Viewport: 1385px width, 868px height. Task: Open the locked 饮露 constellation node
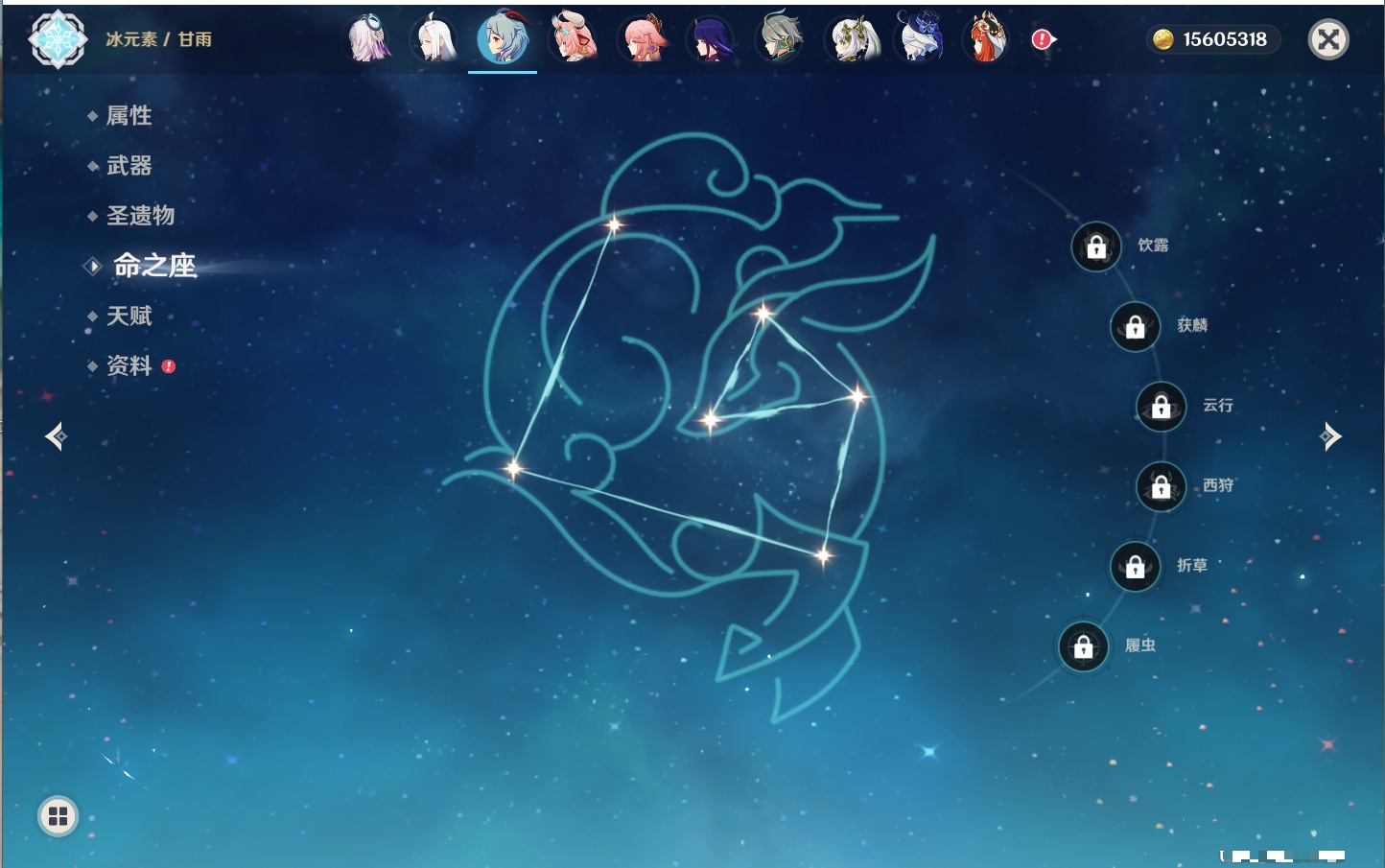point(1096,246)
